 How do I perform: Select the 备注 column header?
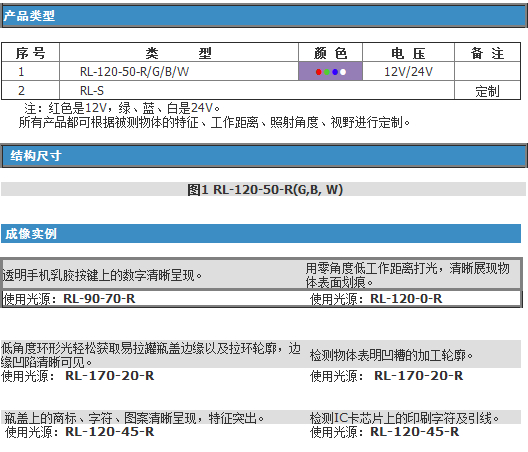tap(487, 53)
